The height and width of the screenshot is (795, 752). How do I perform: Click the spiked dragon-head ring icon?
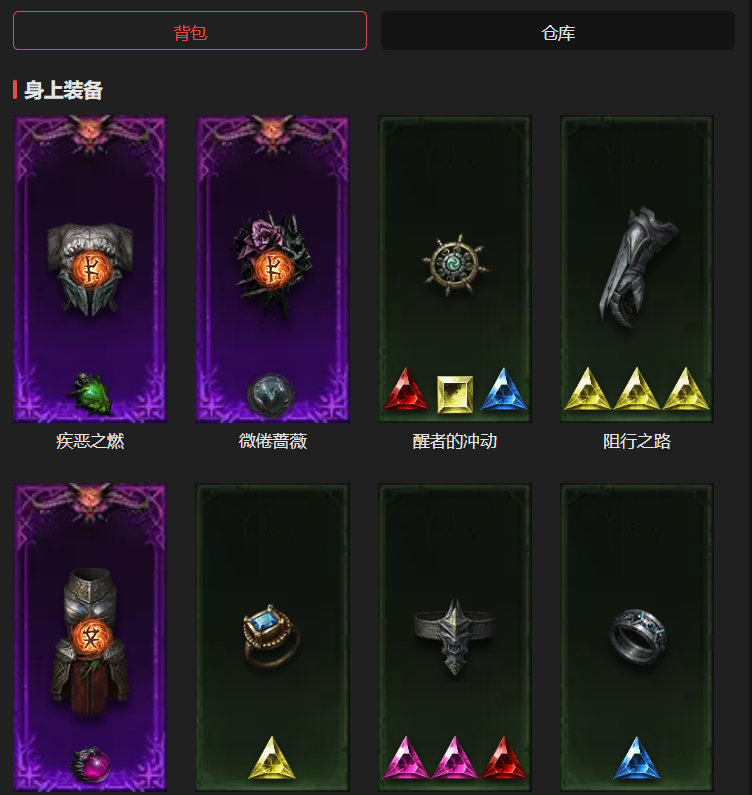pyautogui.click(x=454, y=637)
